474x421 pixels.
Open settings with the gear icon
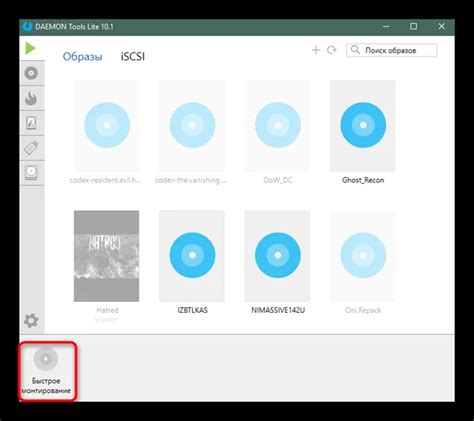pos(31,320)
